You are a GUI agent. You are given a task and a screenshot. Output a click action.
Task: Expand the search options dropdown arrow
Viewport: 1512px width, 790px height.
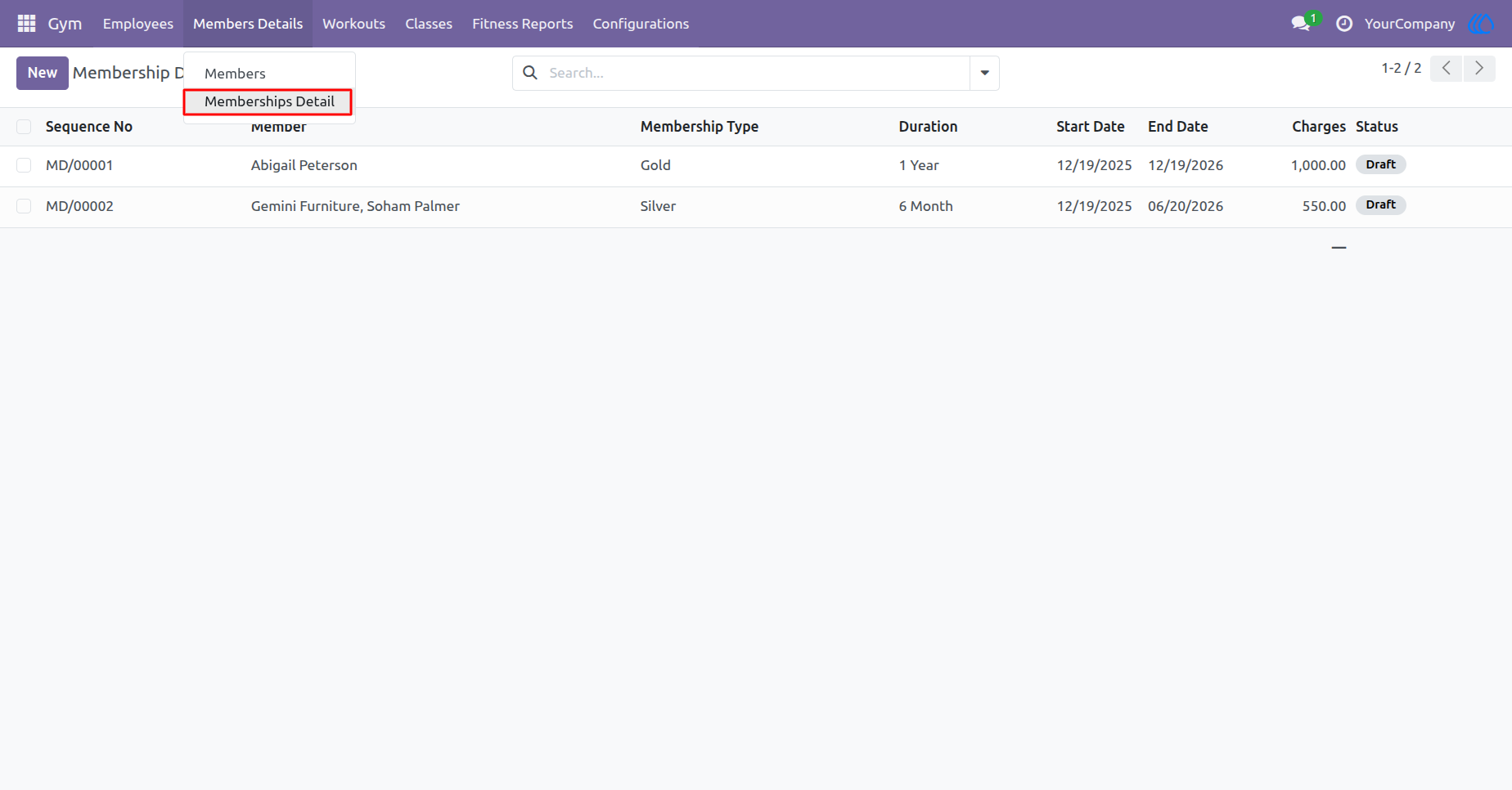[x=984, y=73]
